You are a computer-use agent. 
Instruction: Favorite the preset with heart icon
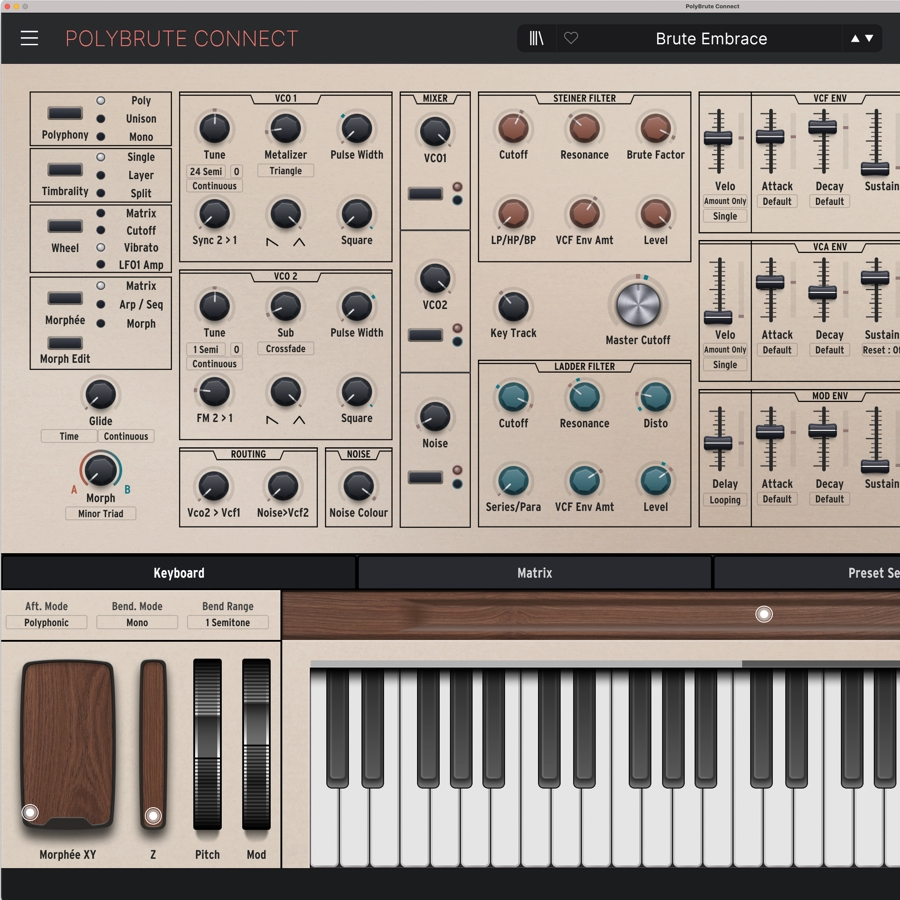click(571, 38)
